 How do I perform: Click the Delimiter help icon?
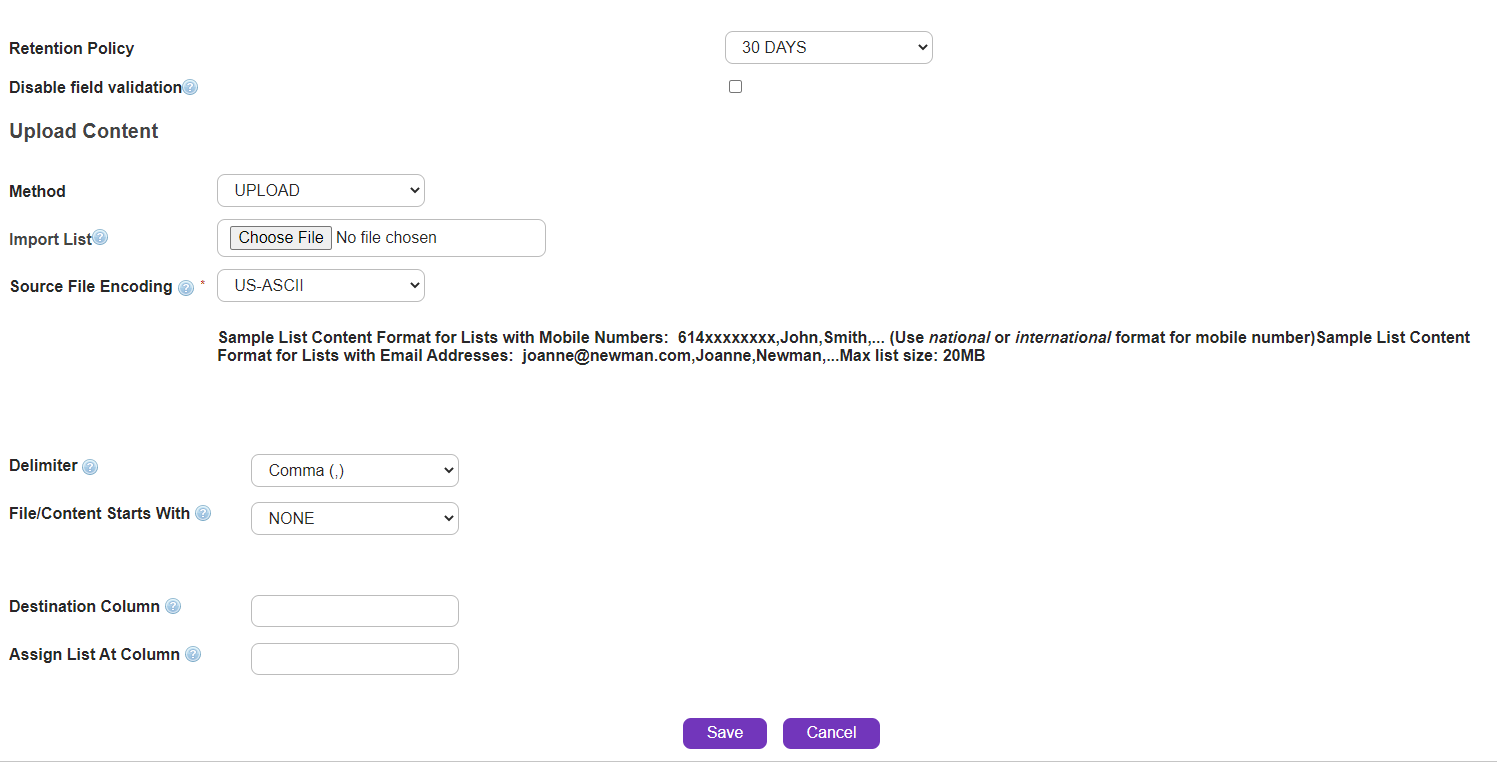pyautogui.click(x=90, y=467)
